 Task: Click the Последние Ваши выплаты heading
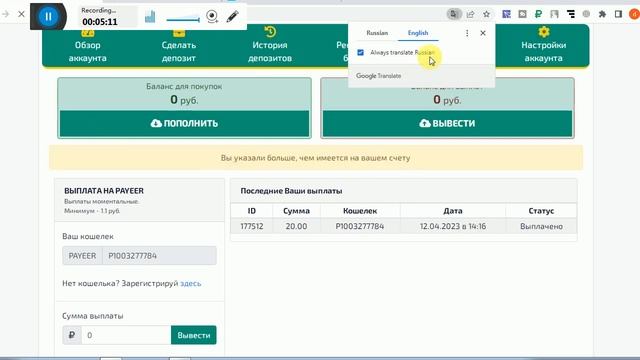tap(291, 191)
